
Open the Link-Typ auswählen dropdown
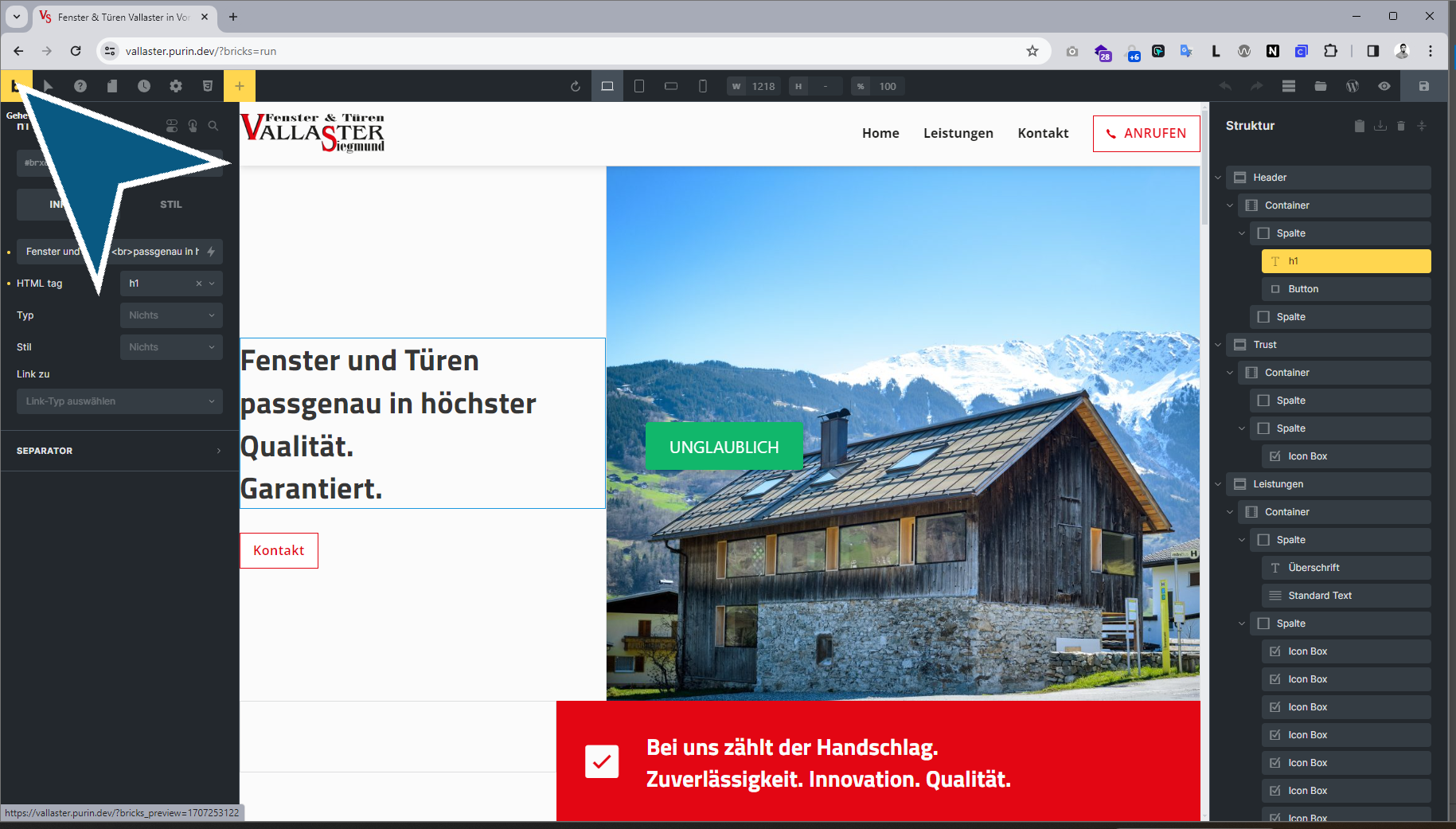[x=119, y=401]
